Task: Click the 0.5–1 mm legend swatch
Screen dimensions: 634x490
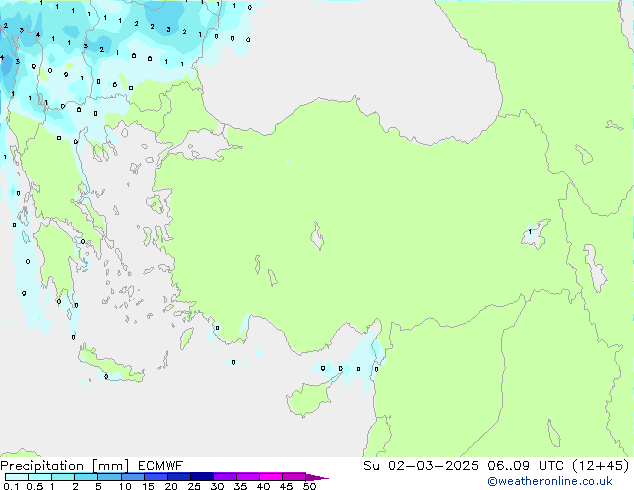Action: click(40, 477)
